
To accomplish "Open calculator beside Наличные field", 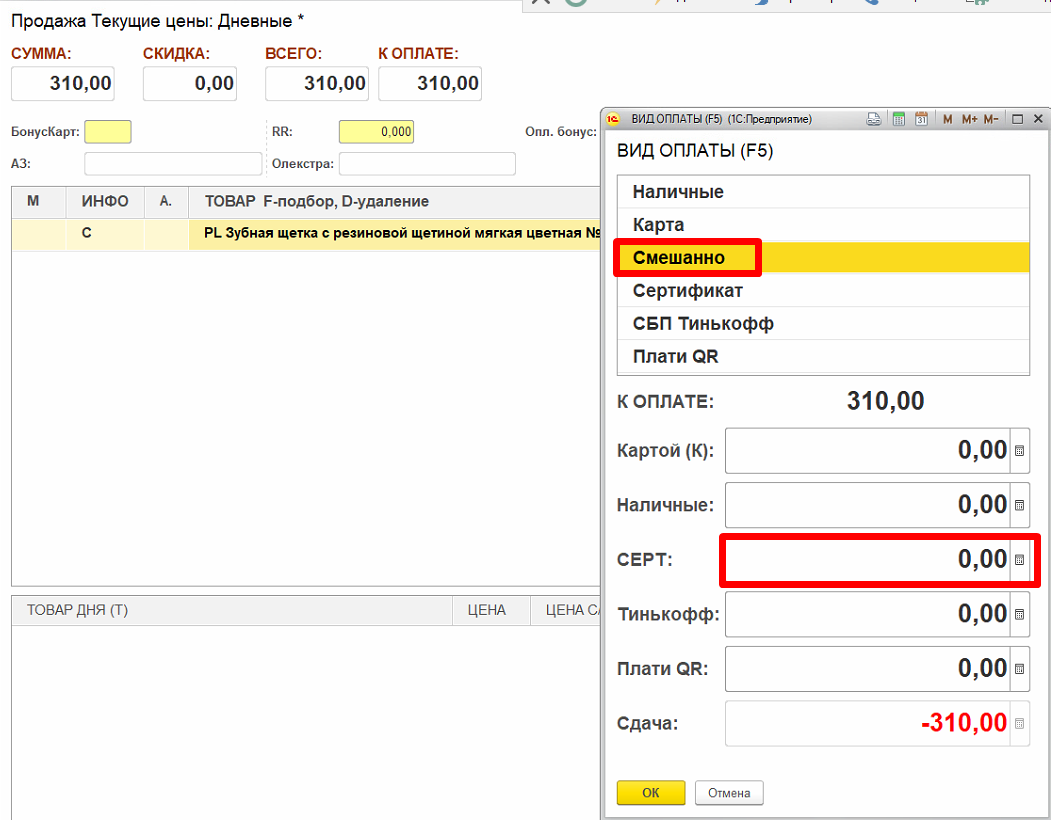I will (1019, 505).
